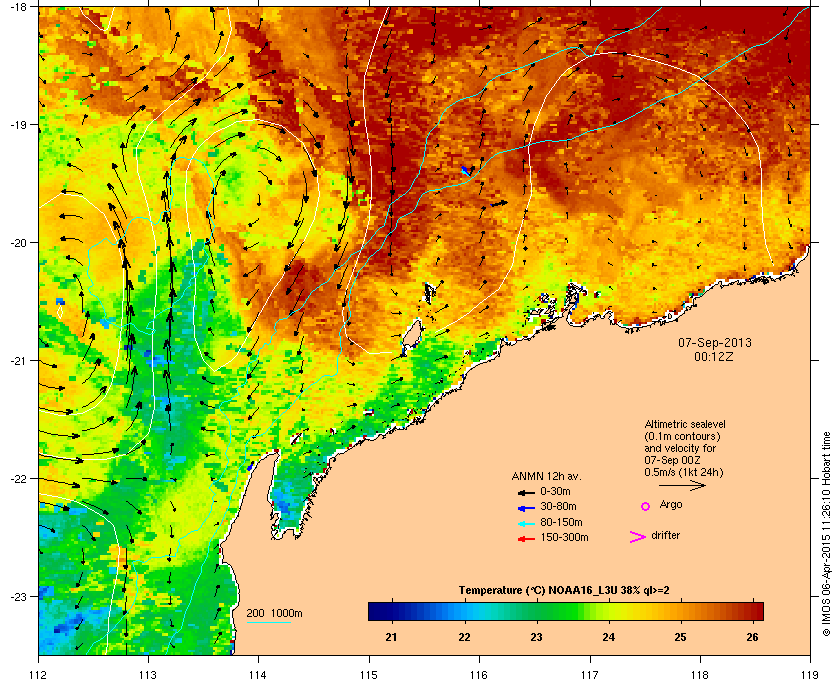Click the 'Altimetric sealevel' caption text
840x680 pixels.
point(685,424)
